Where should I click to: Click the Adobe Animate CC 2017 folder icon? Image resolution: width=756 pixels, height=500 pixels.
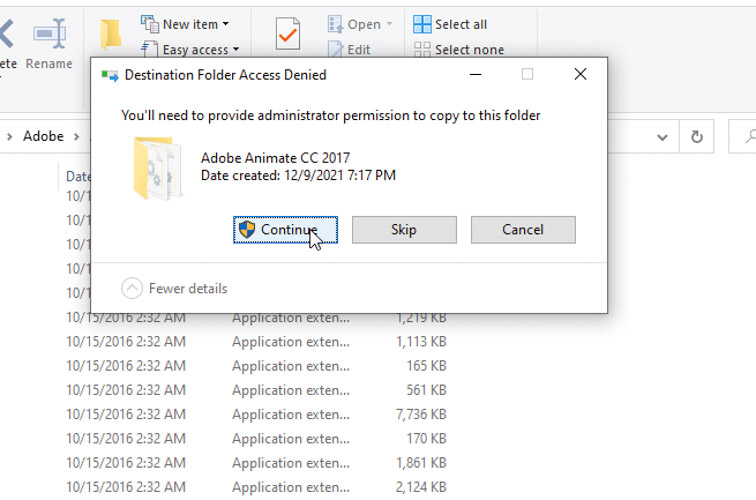tap(158, 166)
